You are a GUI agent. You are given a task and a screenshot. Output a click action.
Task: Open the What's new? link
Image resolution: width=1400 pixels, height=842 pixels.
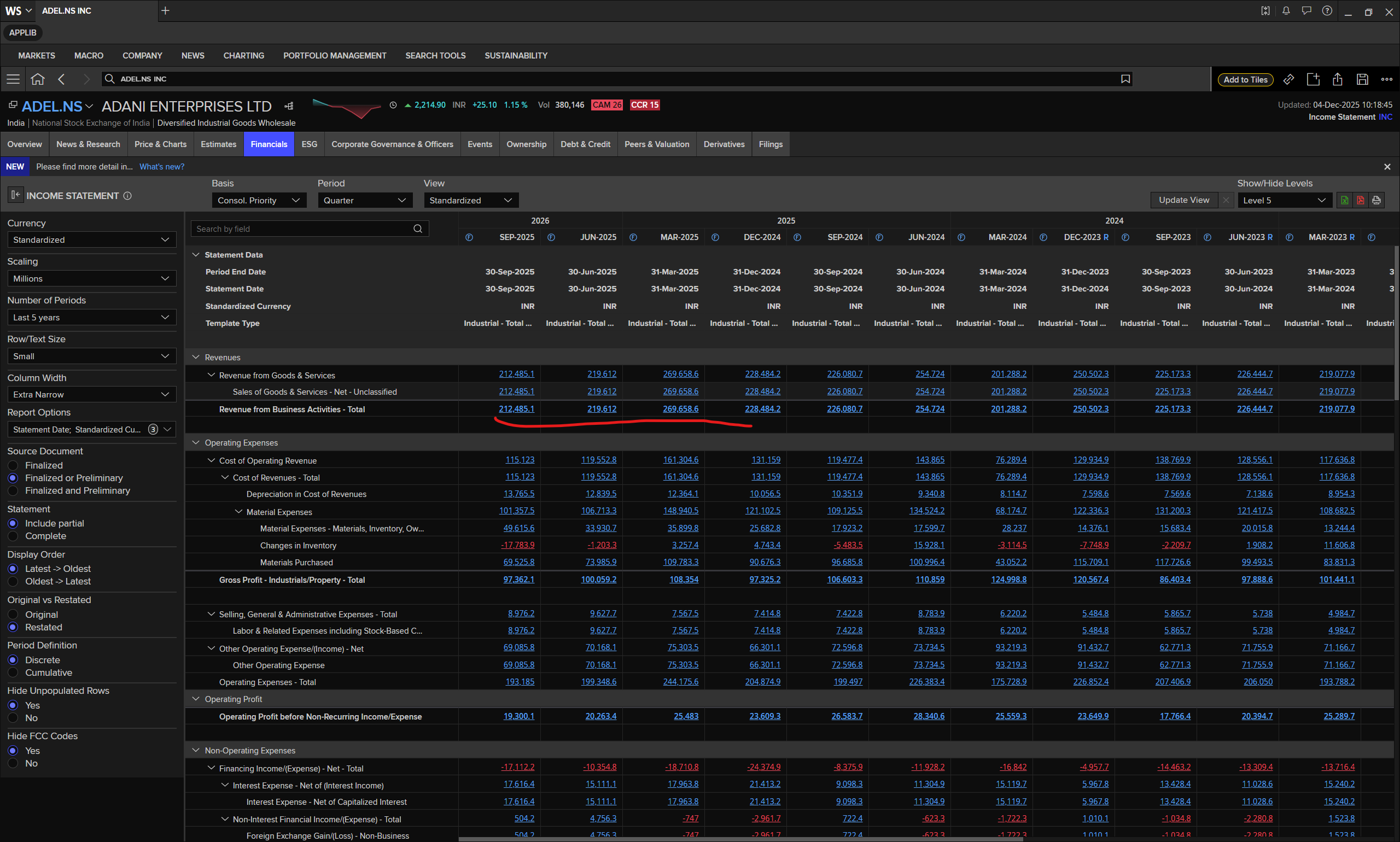[x=162, y=167]
